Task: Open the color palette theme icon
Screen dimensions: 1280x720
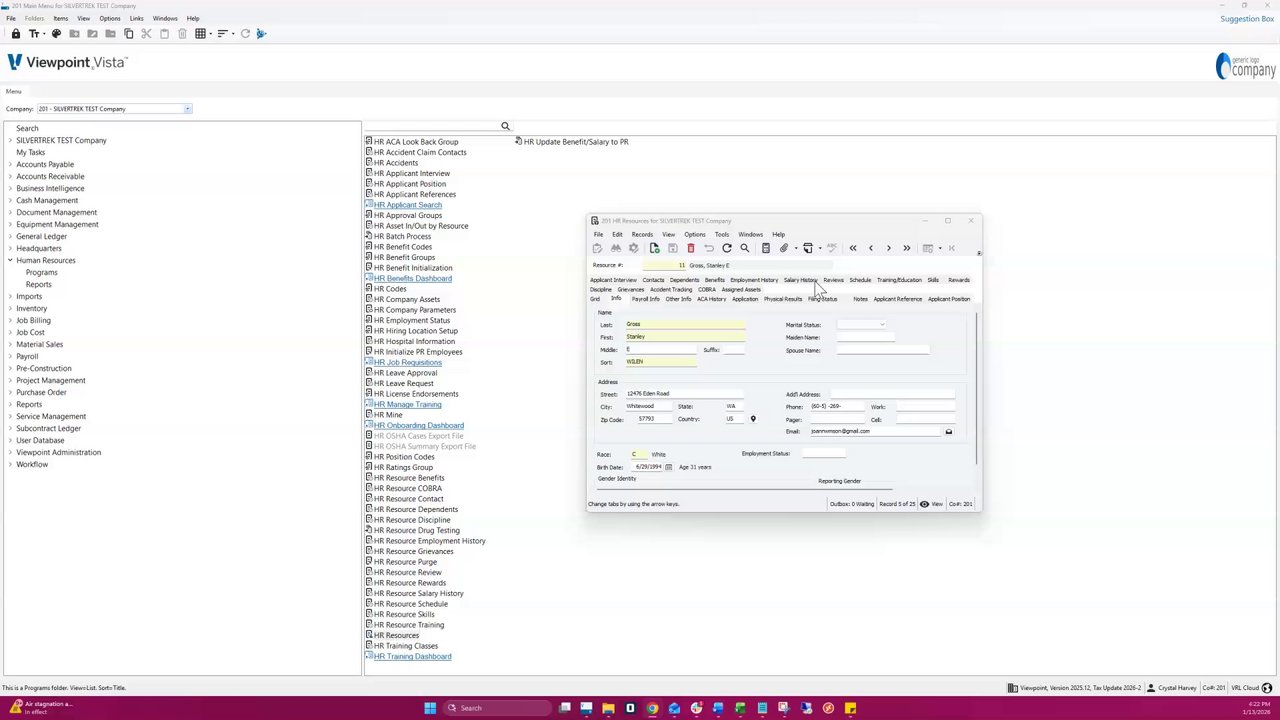Action: click(56, 34)
